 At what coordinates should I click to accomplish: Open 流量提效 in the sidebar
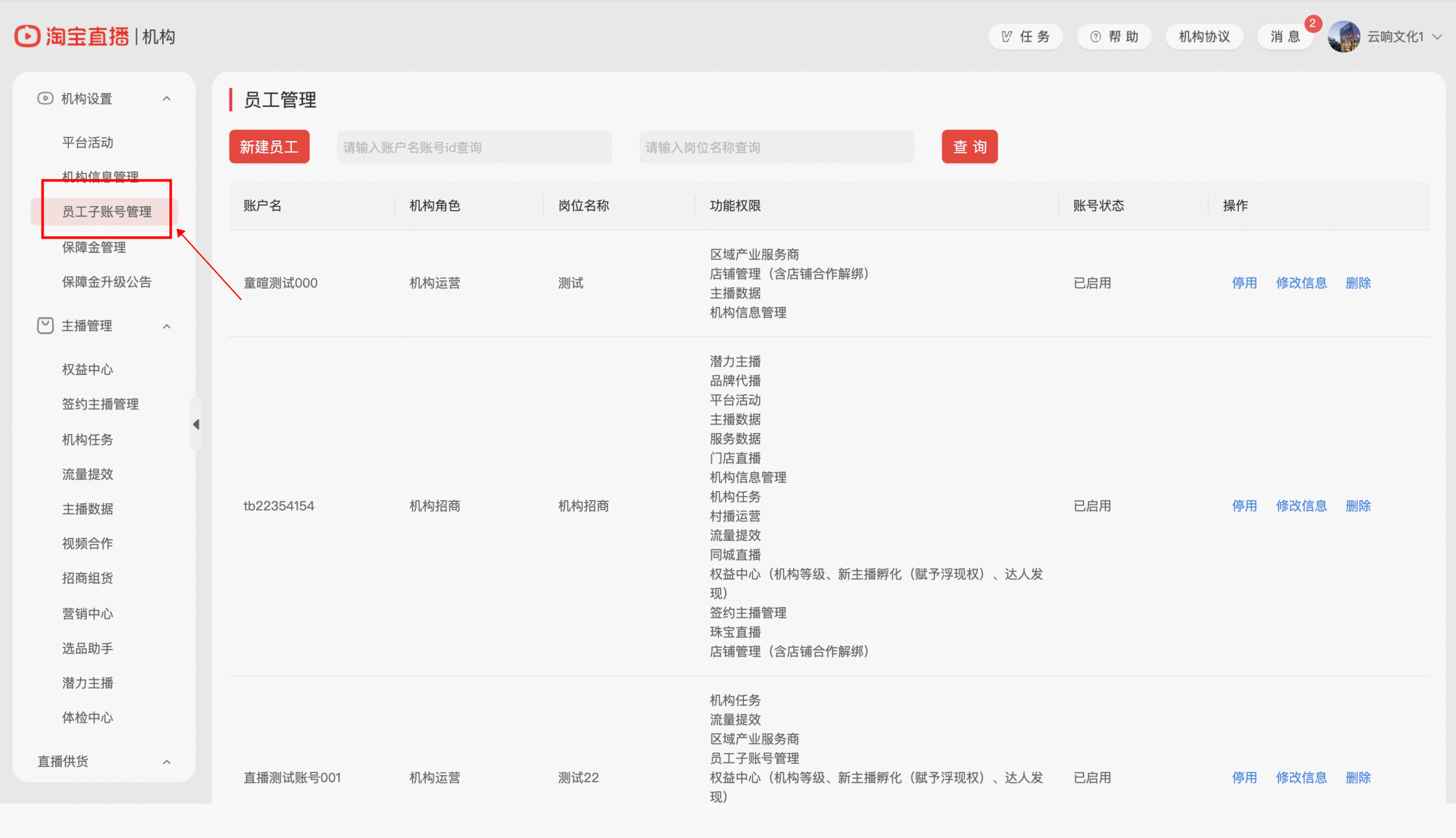88,474
